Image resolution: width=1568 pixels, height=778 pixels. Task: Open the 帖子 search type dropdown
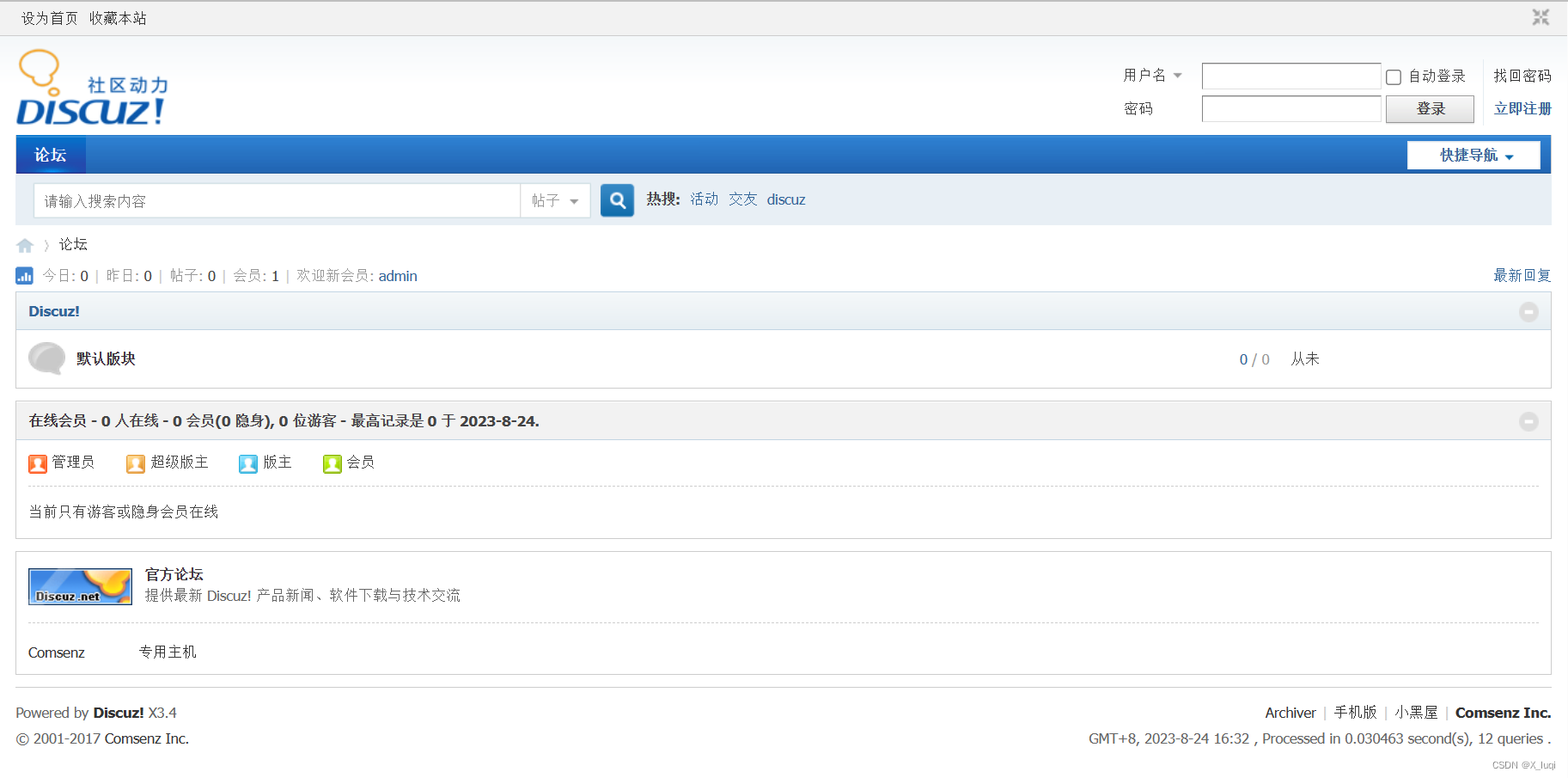555,200
